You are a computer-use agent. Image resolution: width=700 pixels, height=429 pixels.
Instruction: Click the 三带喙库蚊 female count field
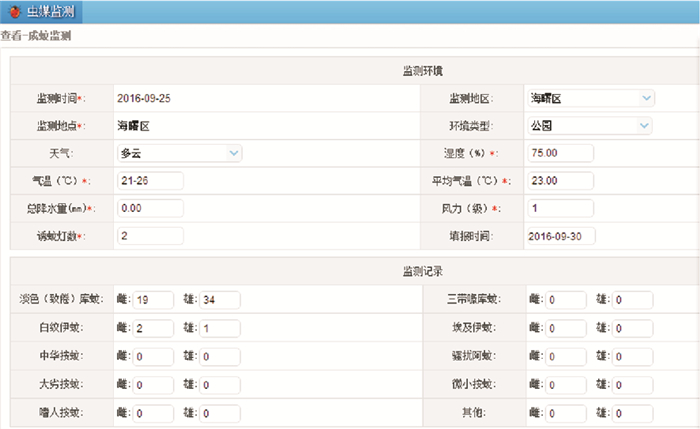(x=566, y=300)
